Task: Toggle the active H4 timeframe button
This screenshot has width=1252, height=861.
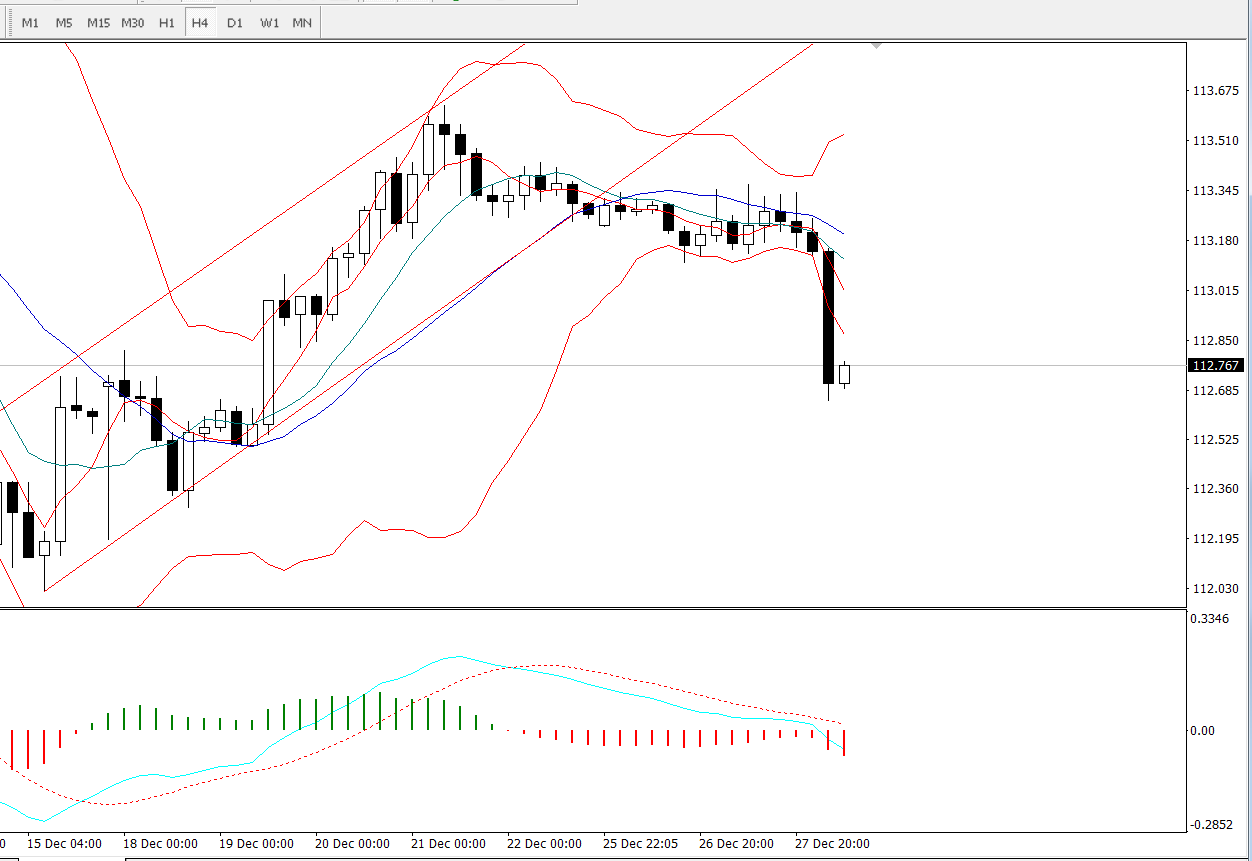Action: tap(200, 22)
